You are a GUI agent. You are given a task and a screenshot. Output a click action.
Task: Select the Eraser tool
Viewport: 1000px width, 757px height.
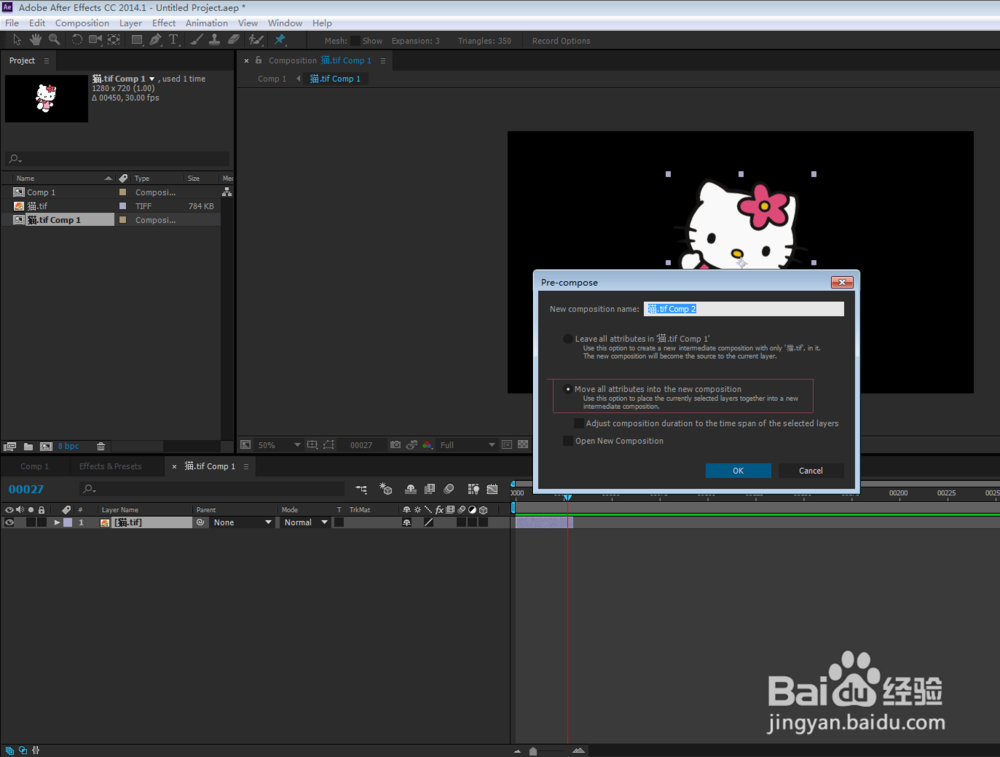pos(233,40)
